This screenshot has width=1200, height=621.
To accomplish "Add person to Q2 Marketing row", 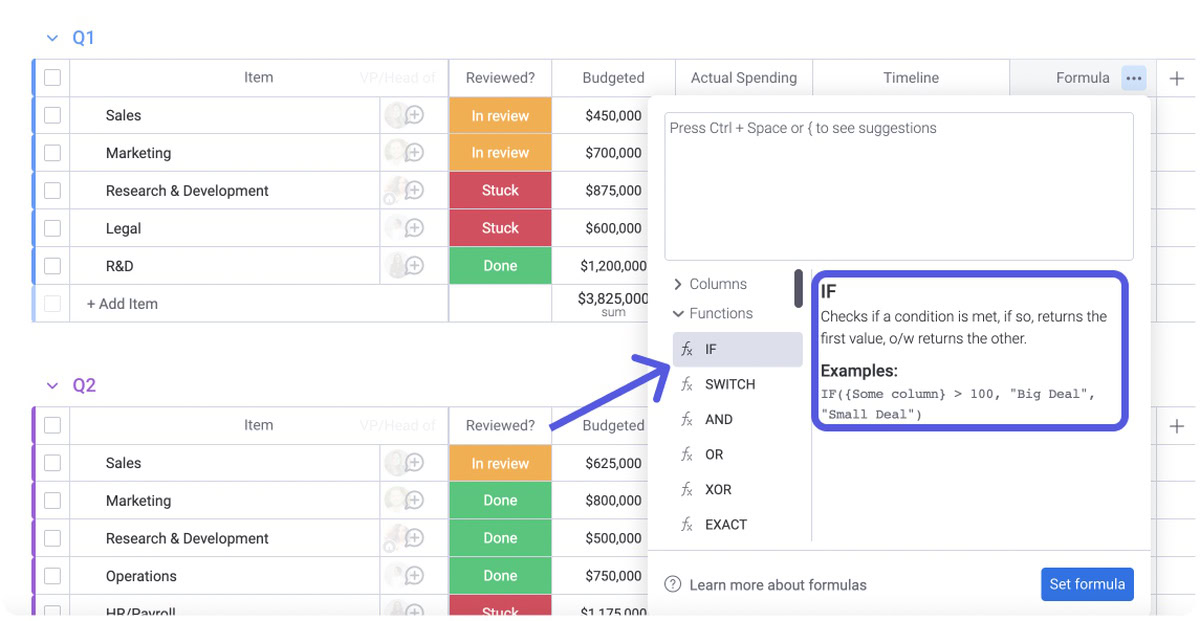I will tap(414, 501).
